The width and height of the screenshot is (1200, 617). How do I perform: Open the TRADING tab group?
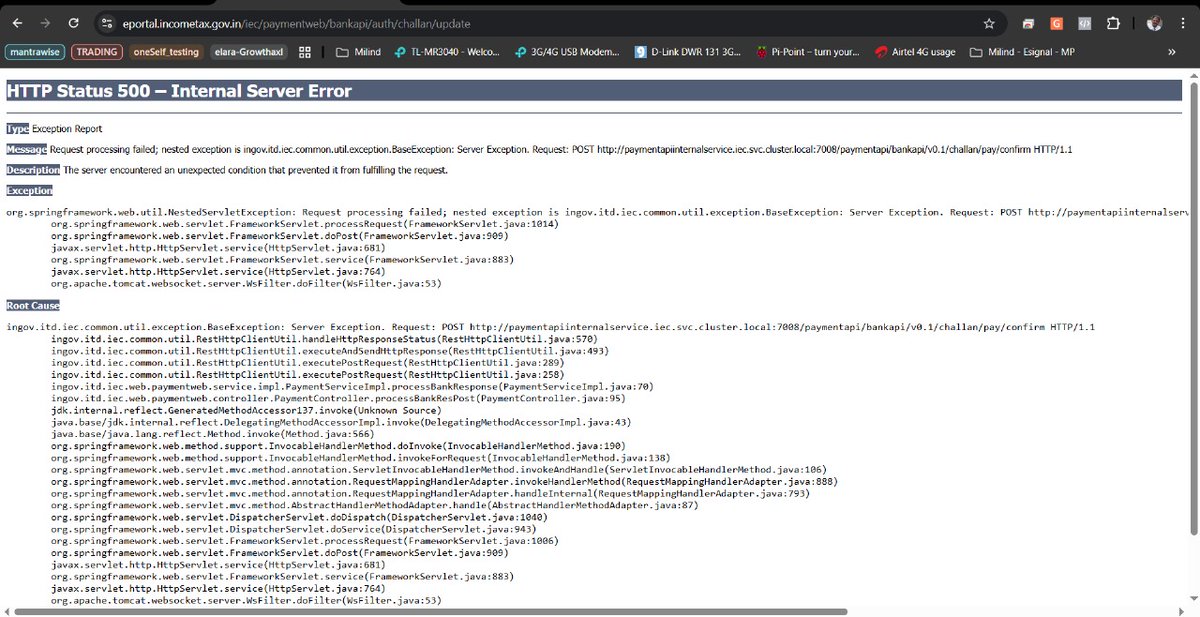pos(97,52)
